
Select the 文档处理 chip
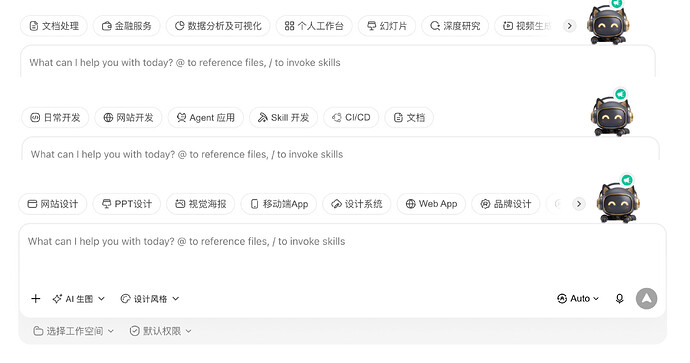coord(54,26)
